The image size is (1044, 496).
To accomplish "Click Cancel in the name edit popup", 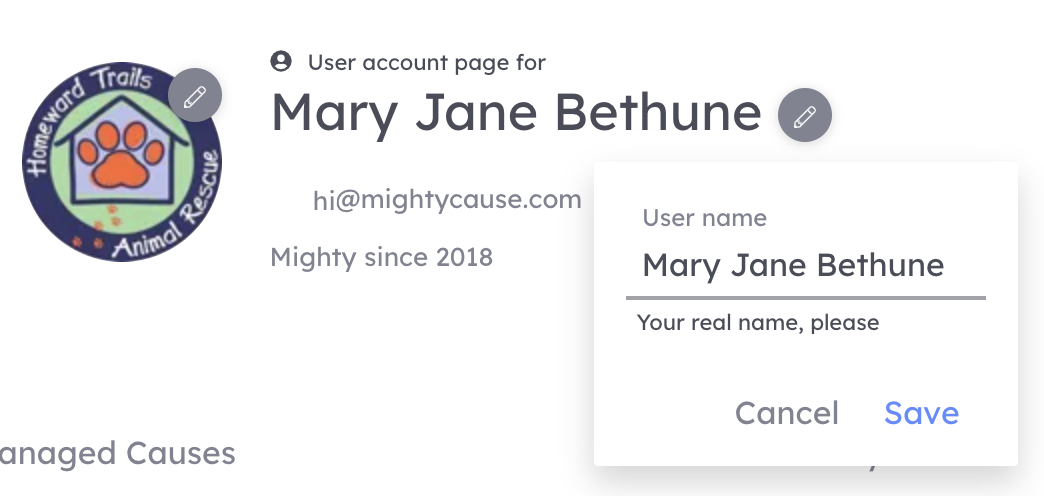I will 786,413.
